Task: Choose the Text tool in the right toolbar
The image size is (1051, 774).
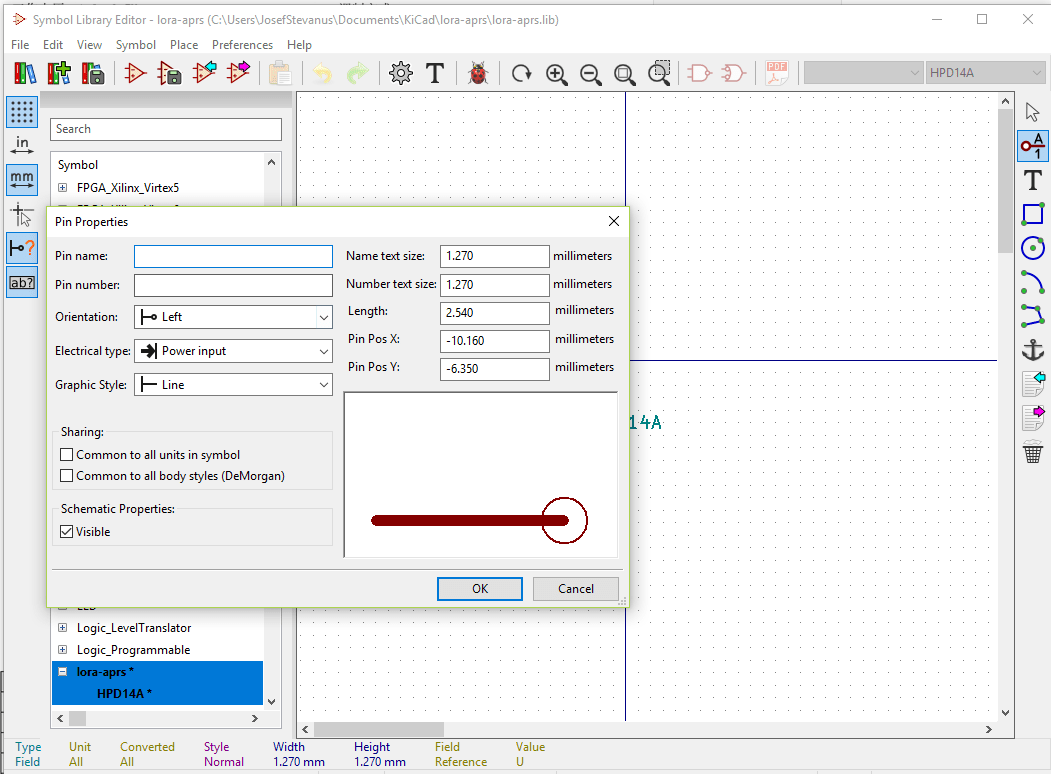Action: tap(1033, 180)
